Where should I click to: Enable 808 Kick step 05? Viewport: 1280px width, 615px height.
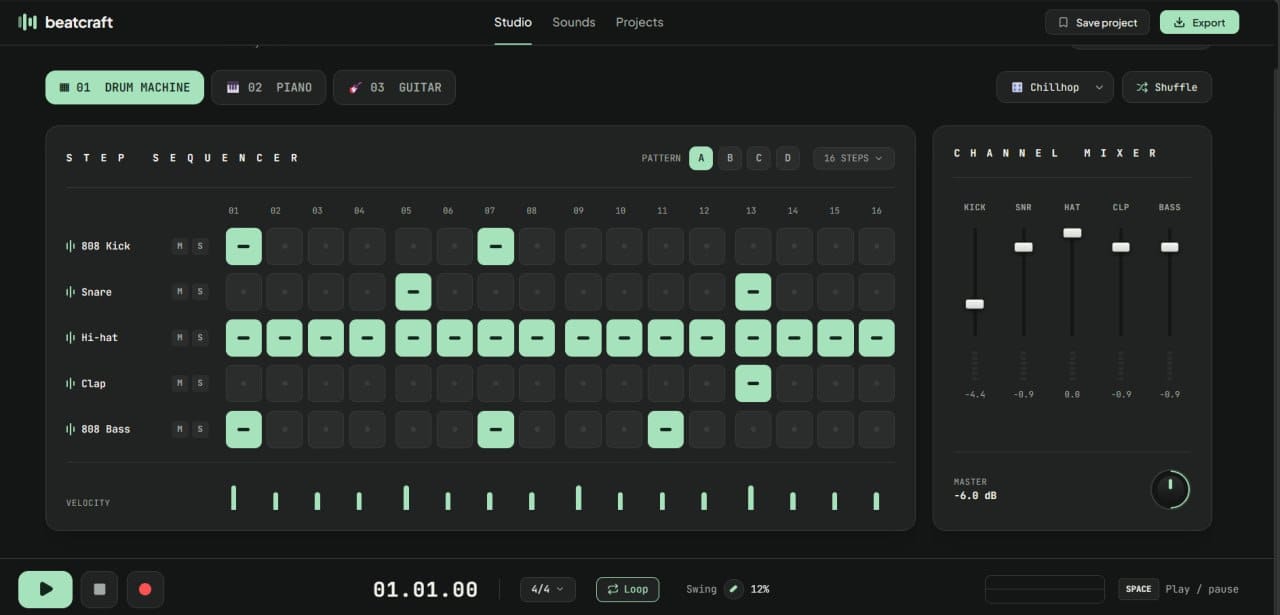click(414, 246)
